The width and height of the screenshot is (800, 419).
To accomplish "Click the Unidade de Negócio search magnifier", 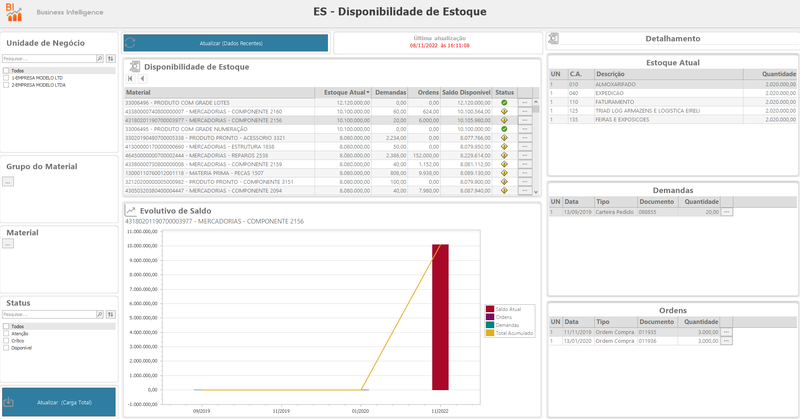I will [100, 59].
